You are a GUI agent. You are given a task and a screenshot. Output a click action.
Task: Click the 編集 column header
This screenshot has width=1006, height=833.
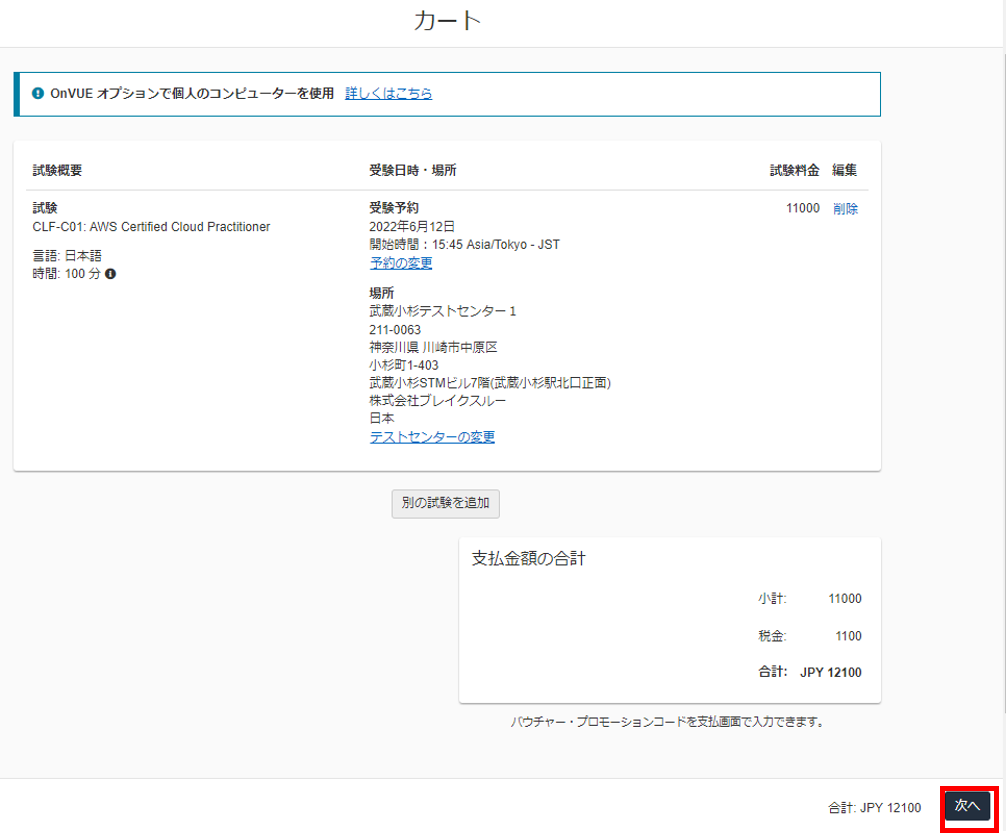pos(844,170)
